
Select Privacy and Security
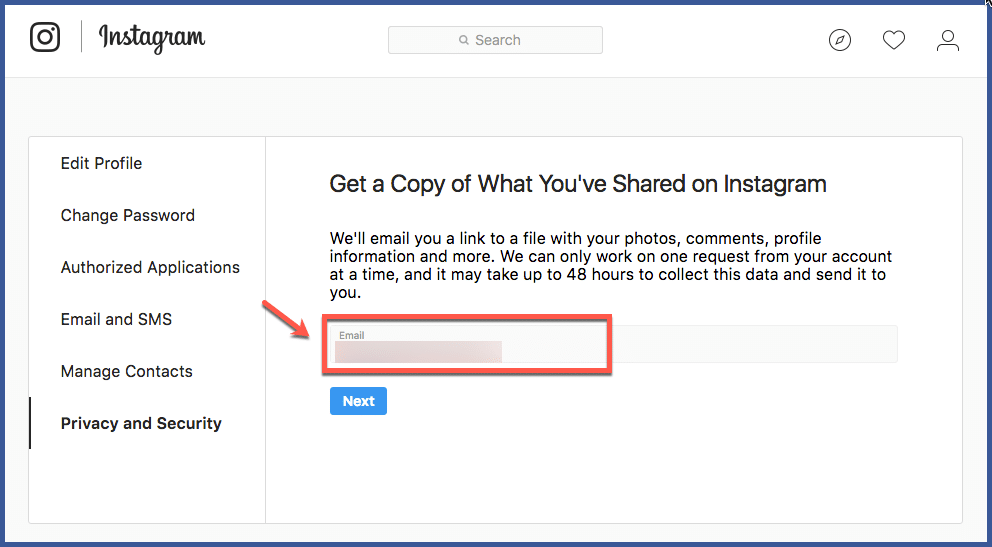(141, 423)
